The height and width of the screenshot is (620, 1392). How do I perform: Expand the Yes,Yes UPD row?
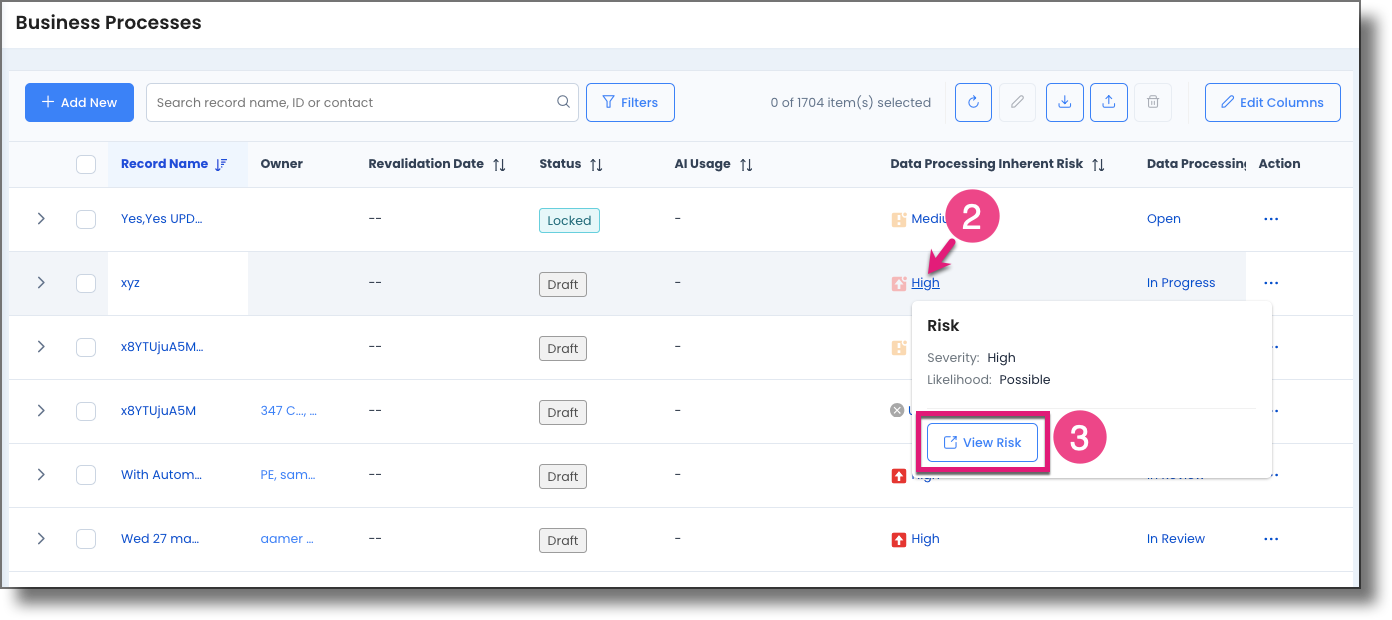tap(41, 219)
